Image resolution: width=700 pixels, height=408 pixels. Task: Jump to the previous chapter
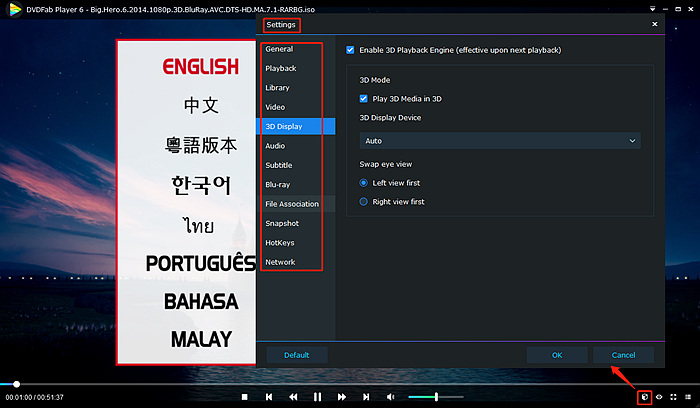coord(269,397)
